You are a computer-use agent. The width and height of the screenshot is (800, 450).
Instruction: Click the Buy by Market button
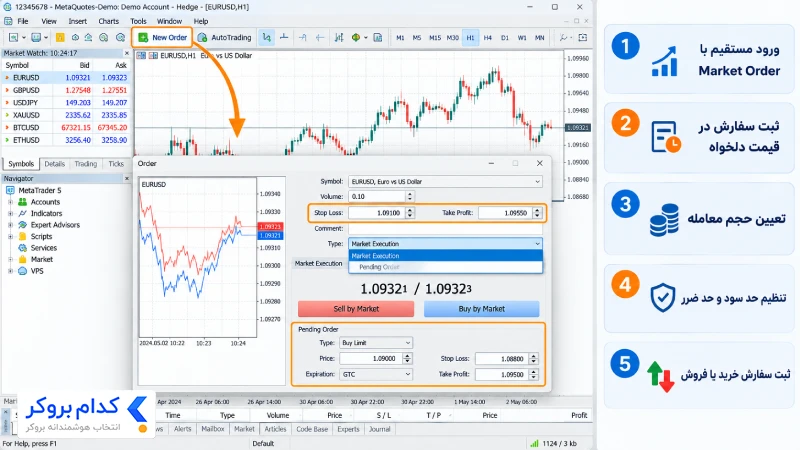481,309
